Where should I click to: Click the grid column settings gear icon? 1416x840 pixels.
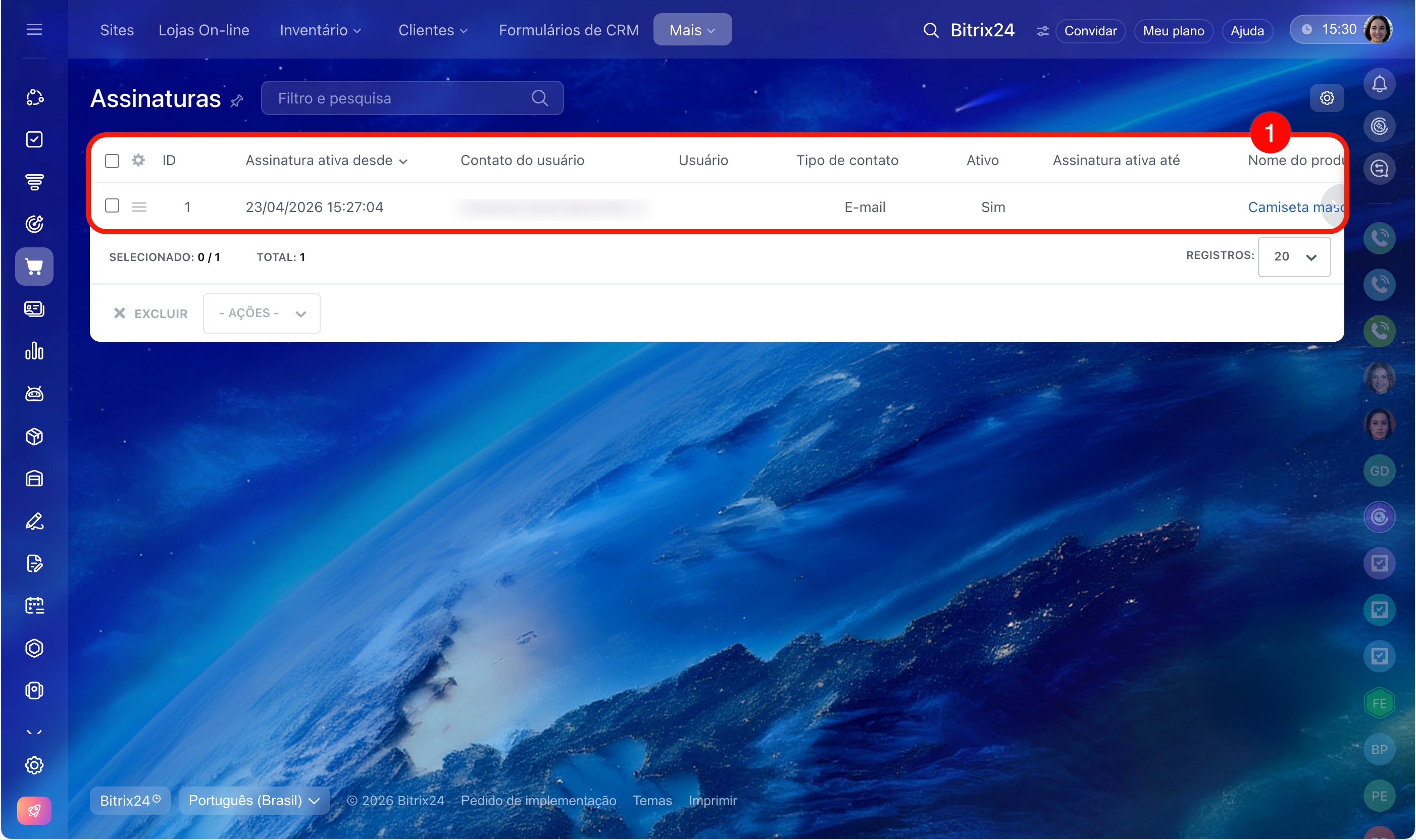(x=138, y=160)
